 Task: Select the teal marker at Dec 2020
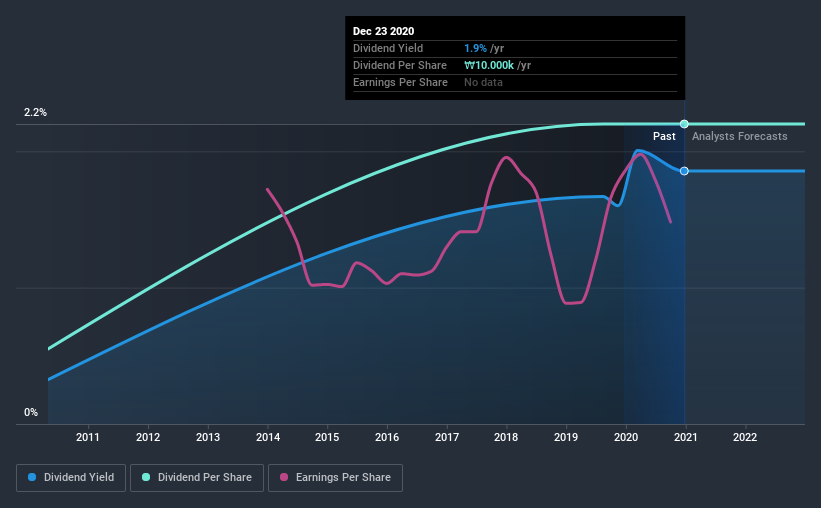click(x=684, y=124)
